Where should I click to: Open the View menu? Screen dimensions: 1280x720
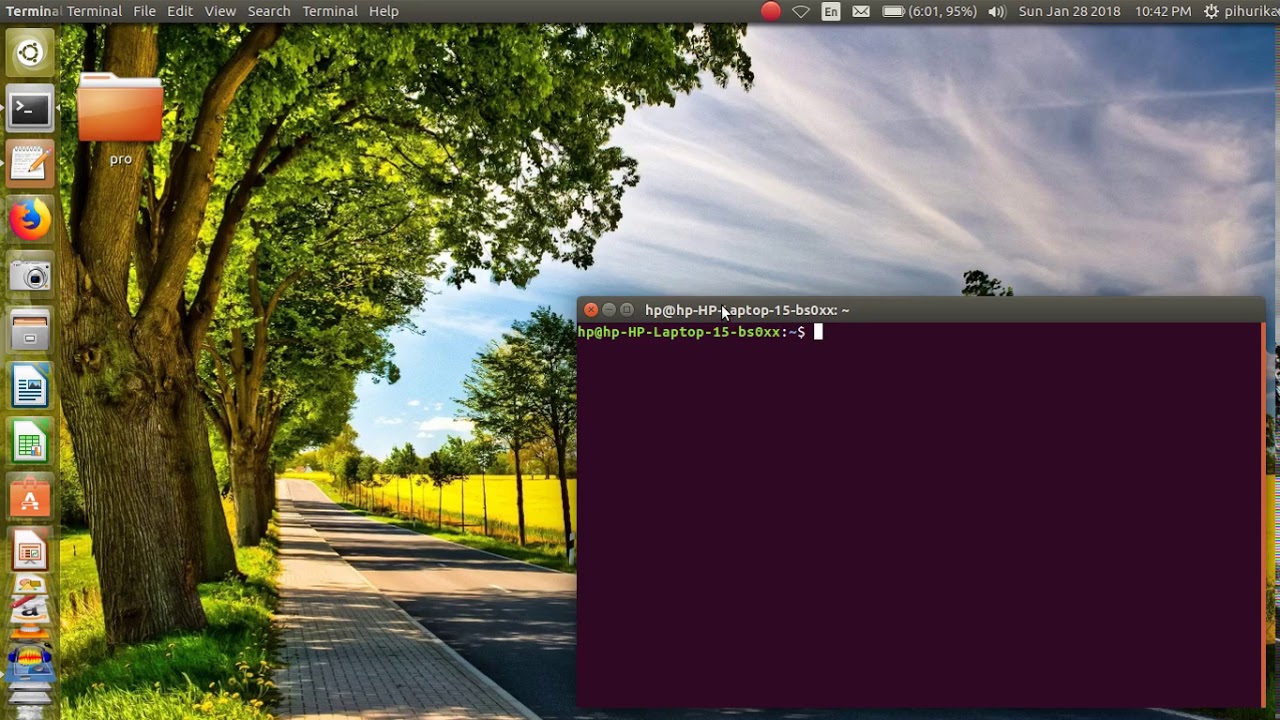coord(220,11)
